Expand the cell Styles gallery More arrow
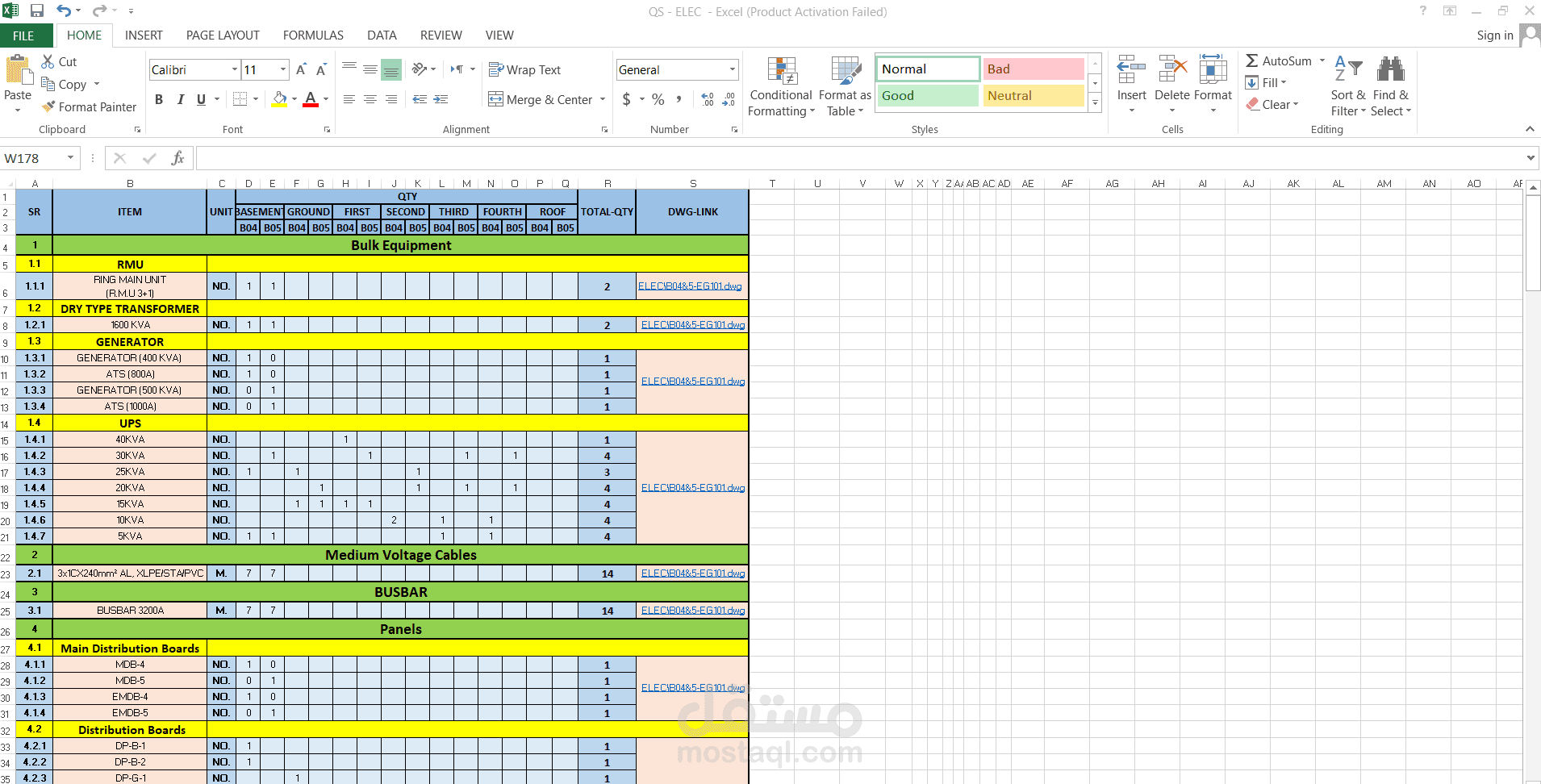Image resolution: width=1541 pixels, height=784 pixels. click(1095, 102)
